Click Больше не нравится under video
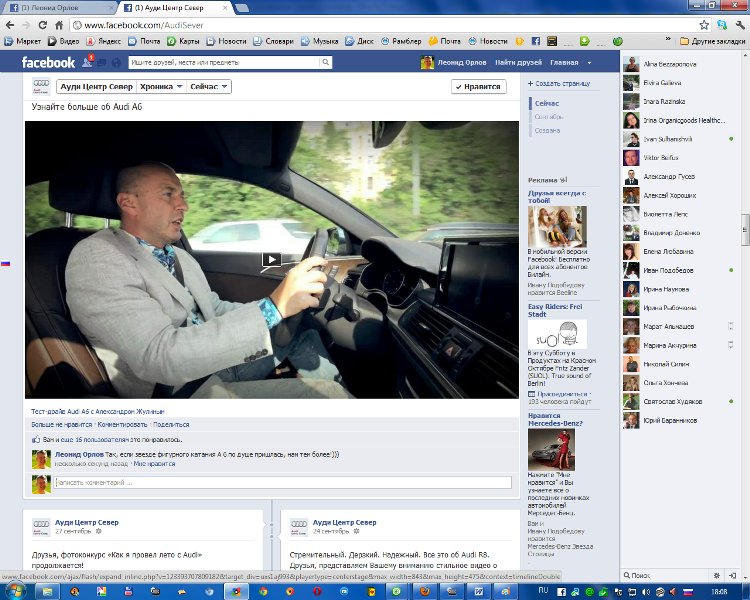750x600 pixels. pyautogui.click(x=62, y=424)
